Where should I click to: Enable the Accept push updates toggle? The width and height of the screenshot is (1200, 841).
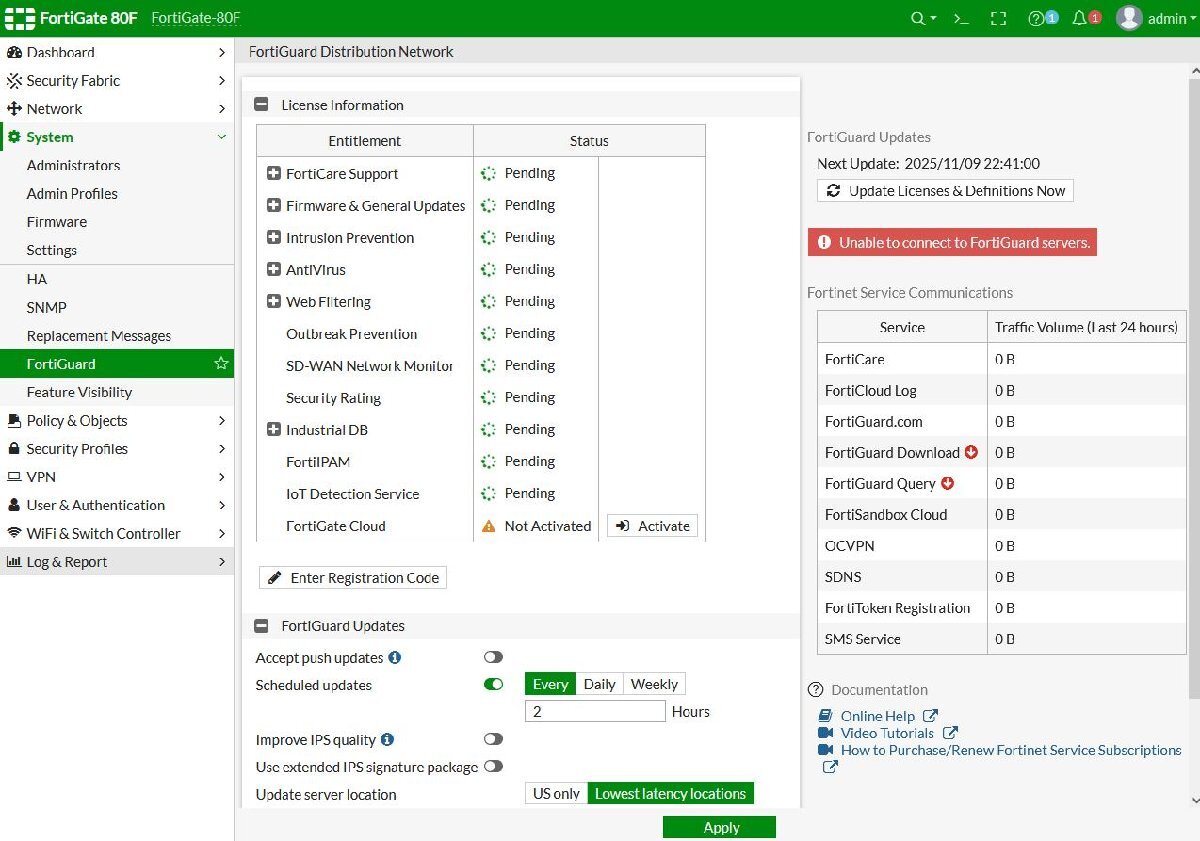(493, 657)
